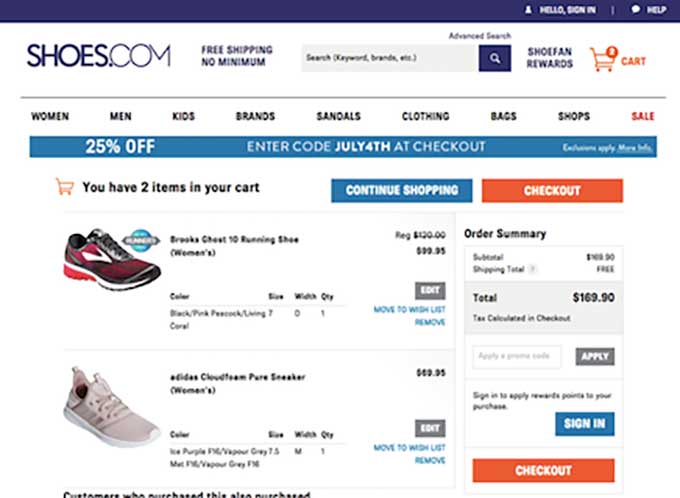Open the orange shopping cart icon
Viewport: 680px width, 498px height.
click(x=603, y=59)
